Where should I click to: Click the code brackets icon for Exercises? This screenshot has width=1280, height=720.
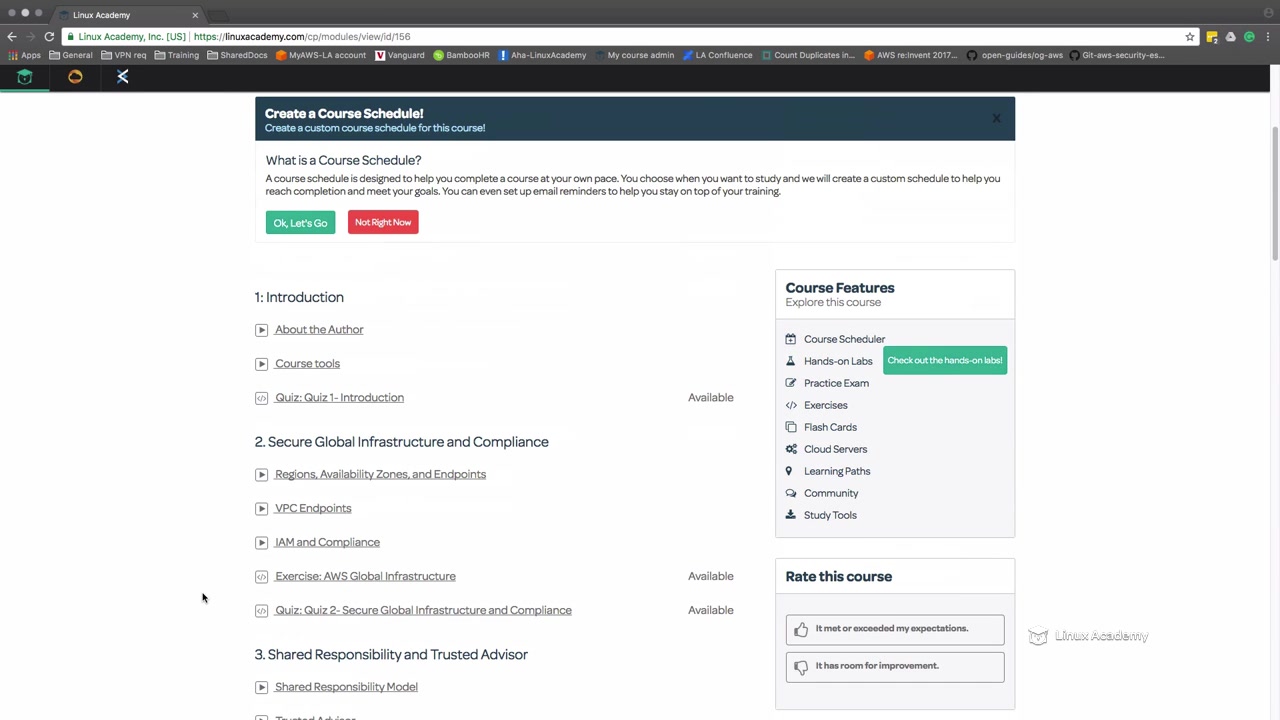pos(791,405)
